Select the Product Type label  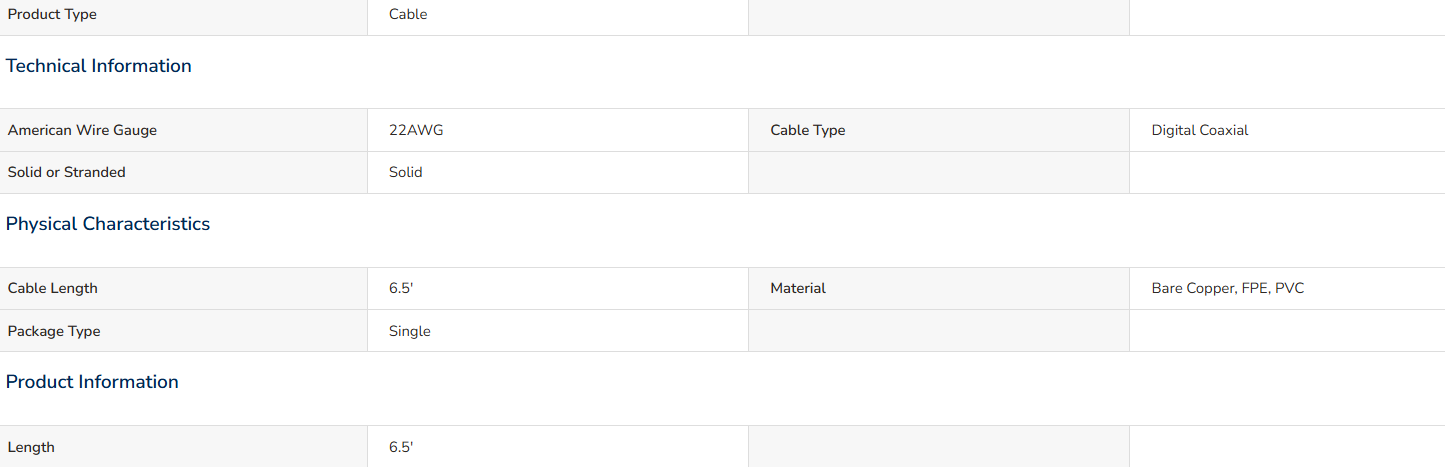click(x=53, y=15)
